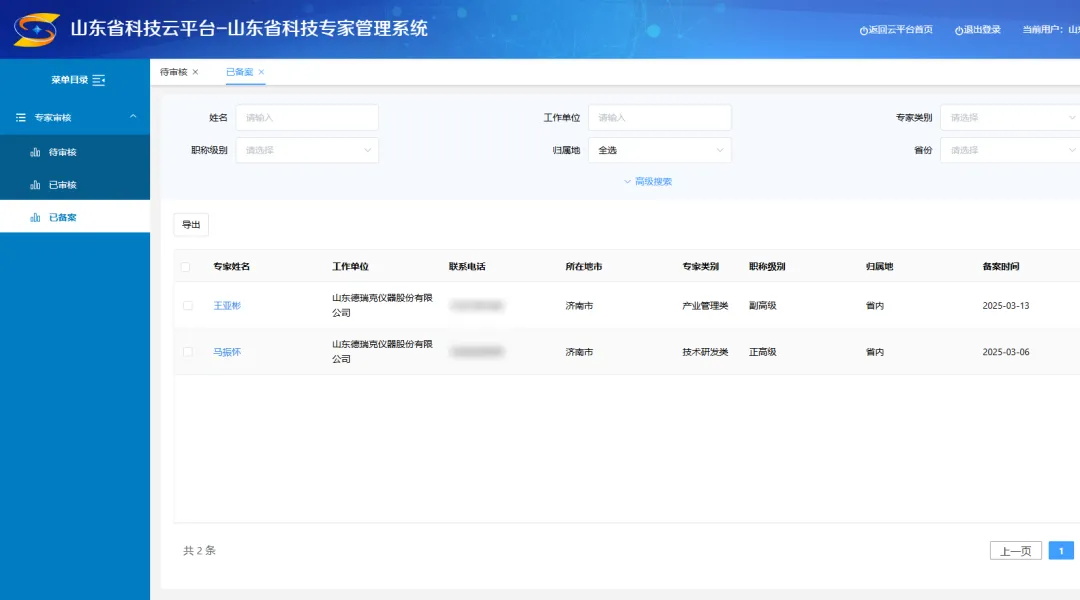Screen dimensions: 1080x600
Task: Click inside the 姓名 input field
Action: (x=306, y=117)
